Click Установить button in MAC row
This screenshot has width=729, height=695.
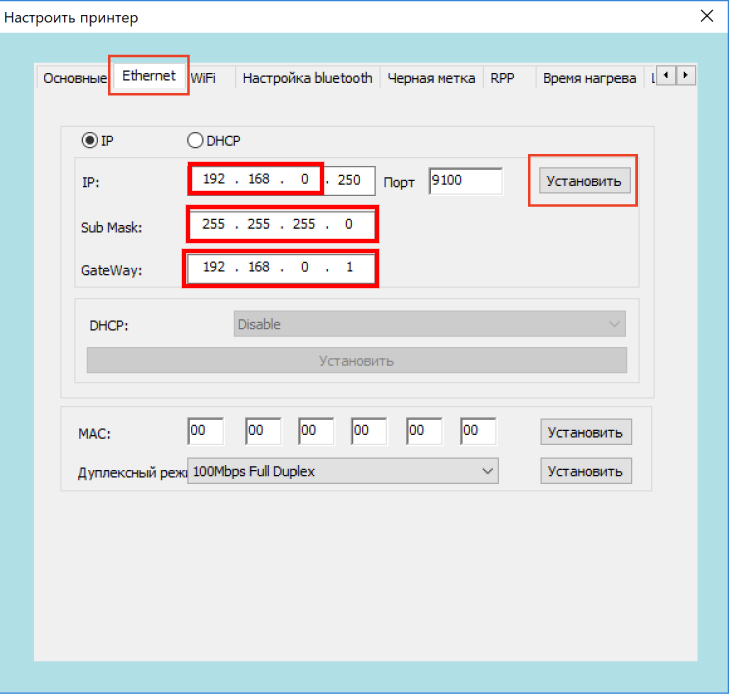click(586, 432)
